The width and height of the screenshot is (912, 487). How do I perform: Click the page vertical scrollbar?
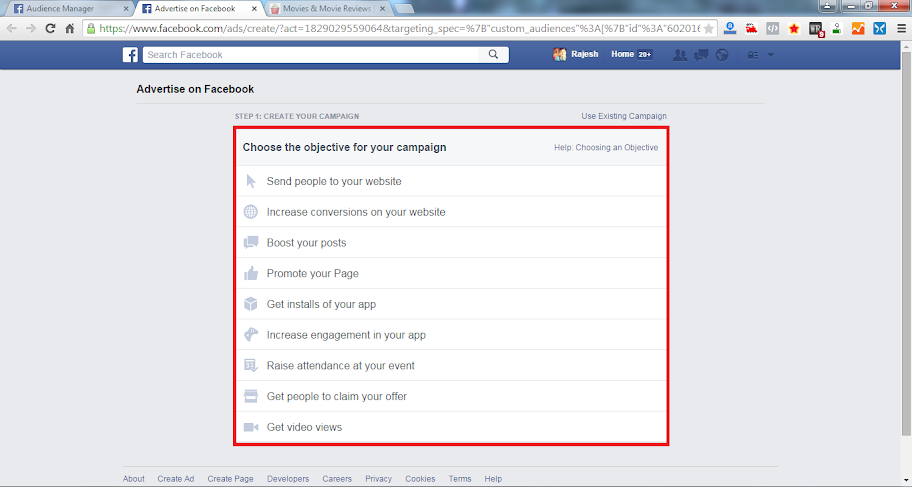[x=906, y=244]
